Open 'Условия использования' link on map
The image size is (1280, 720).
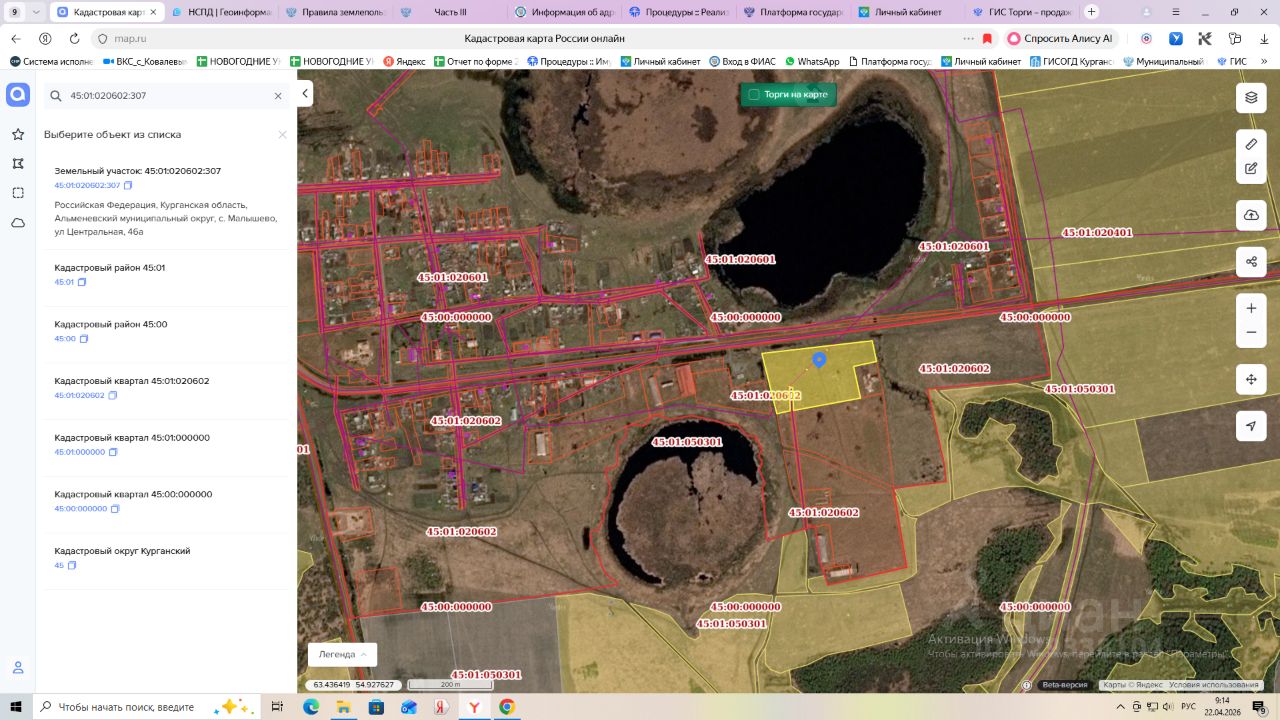coord(1214,685)
